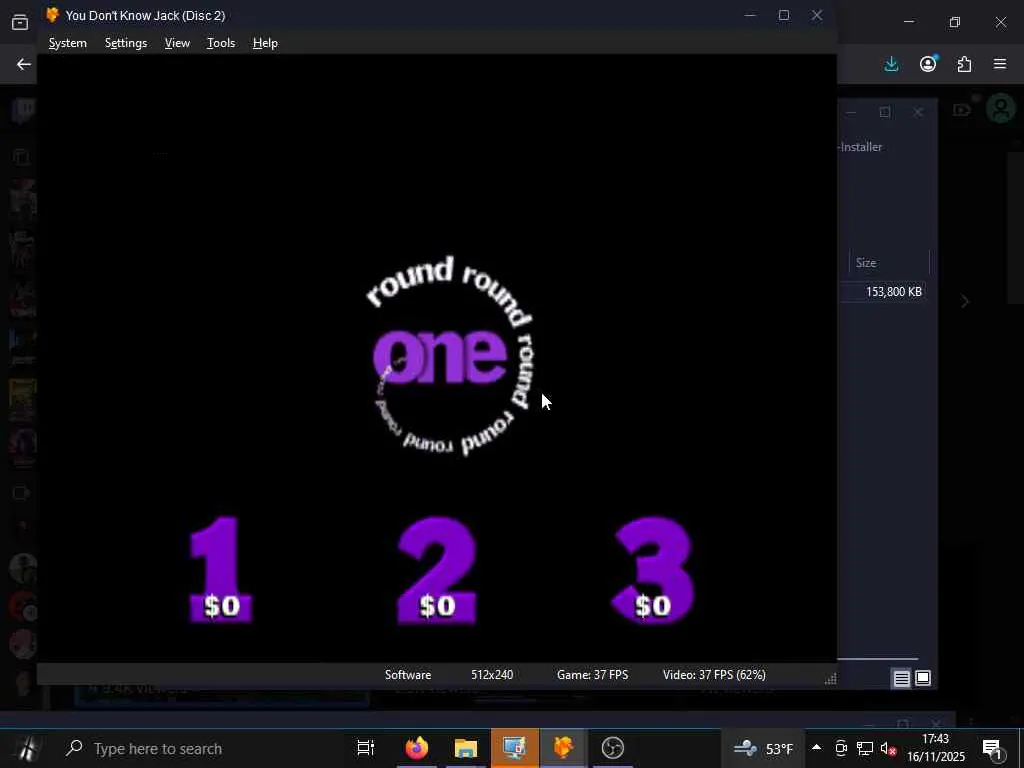Click the installer app taskbar icon
Image resolution: width=1024 pixels, height=768 pixels.
pyautogui.click(x=515, y=748)
